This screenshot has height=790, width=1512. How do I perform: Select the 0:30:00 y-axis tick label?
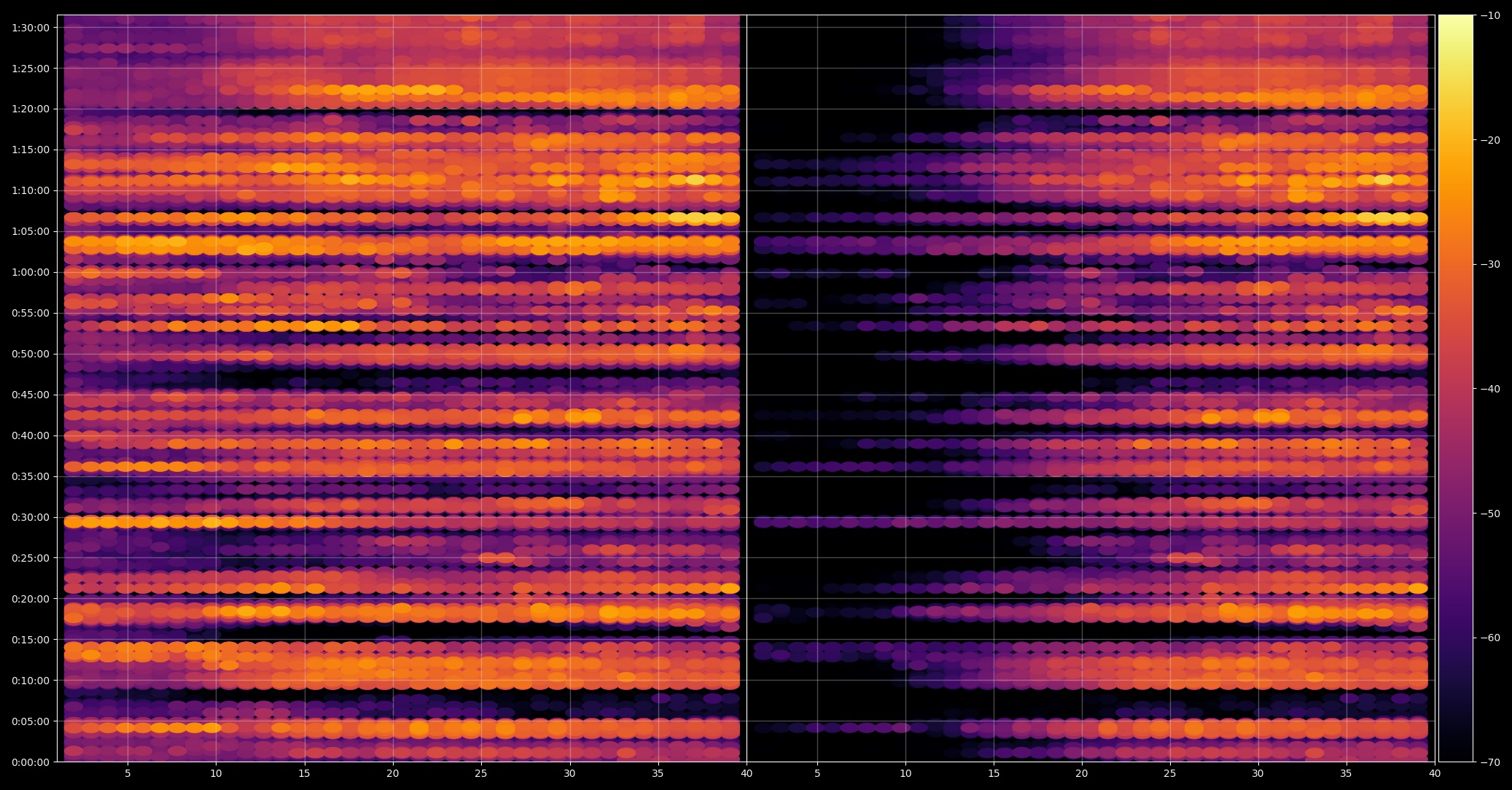(x=30, y=517)
